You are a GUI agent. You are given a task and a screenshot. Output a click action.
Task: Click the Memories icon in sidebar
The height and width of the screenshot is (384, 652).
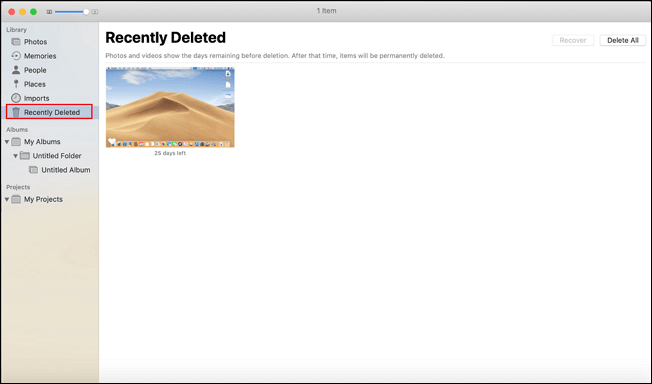(16, 56)
